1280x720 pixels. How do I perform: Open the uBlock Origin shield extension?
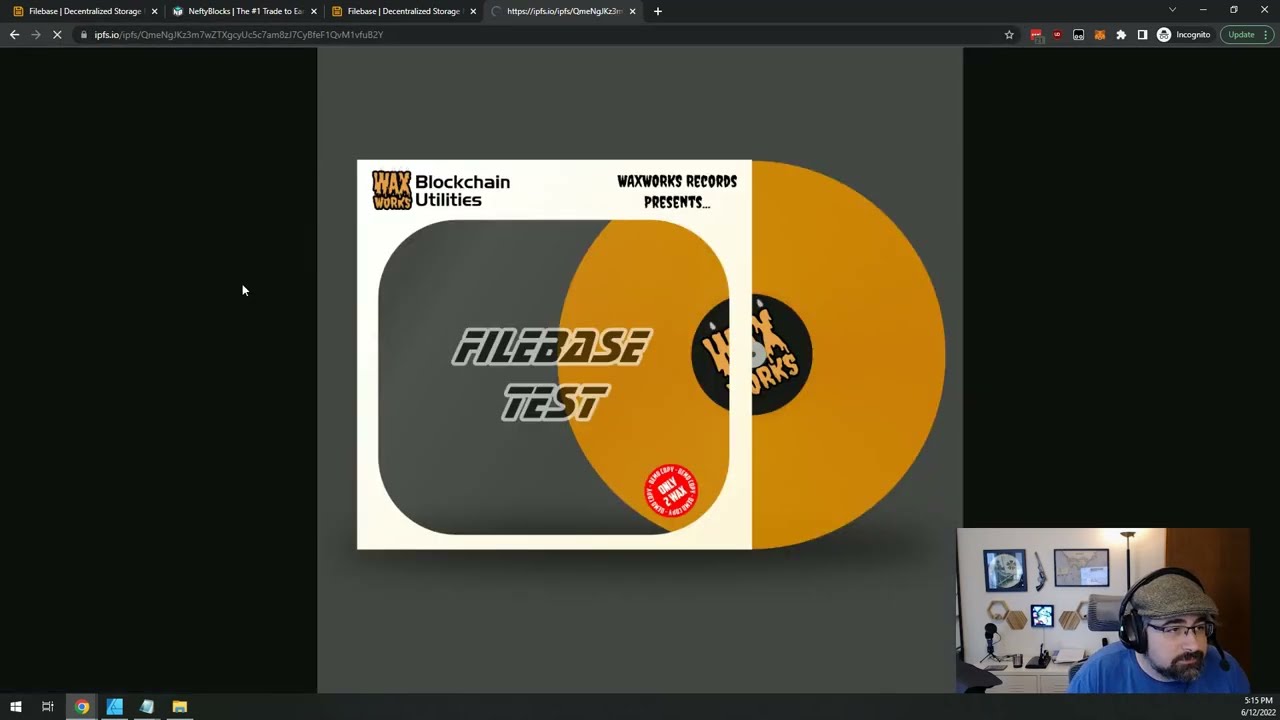[1057, 35]
